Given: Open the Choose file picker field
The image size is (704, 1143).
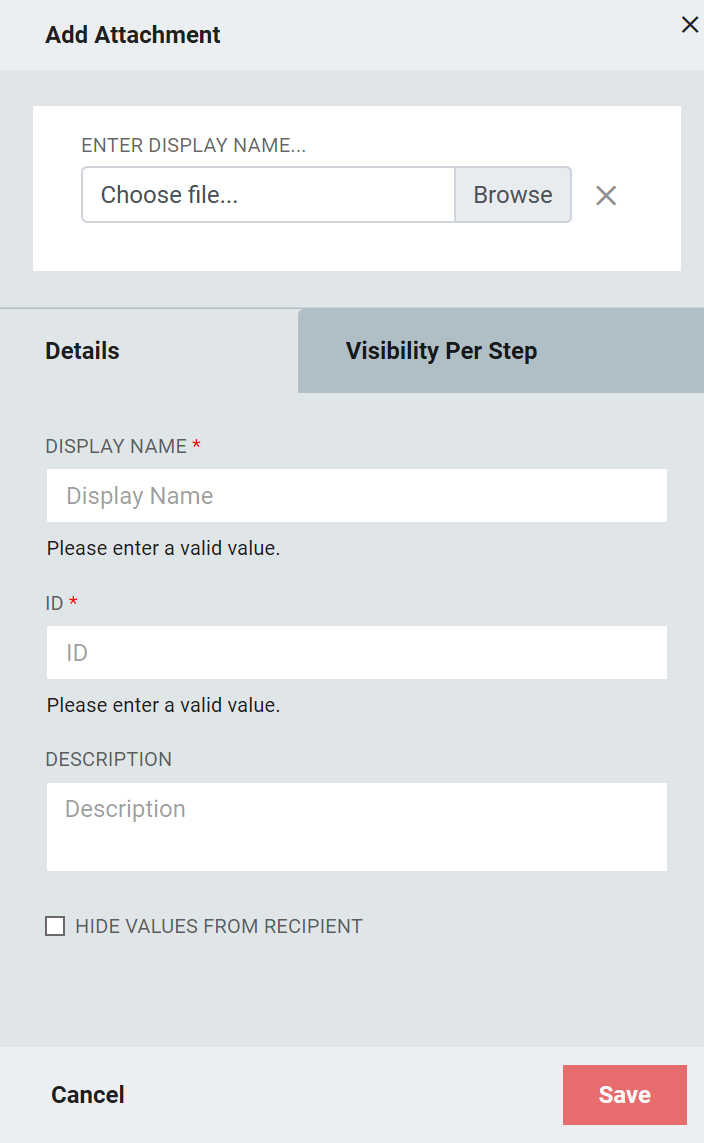Looking at the screenshot, I should click(x=268, y=195).
